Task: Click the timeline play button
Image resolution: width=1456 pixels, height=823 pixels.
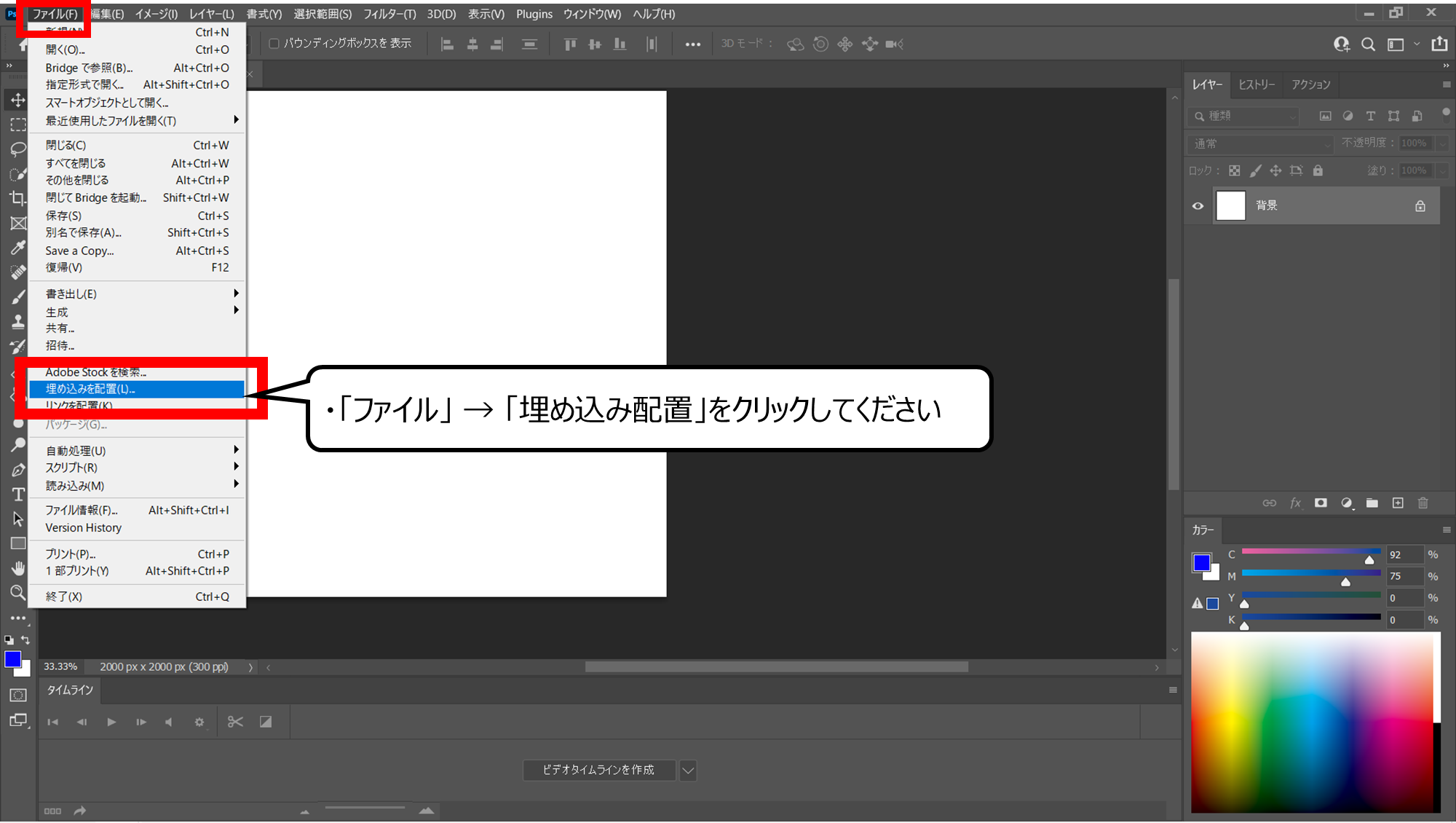Action: [x=111, y=722]
